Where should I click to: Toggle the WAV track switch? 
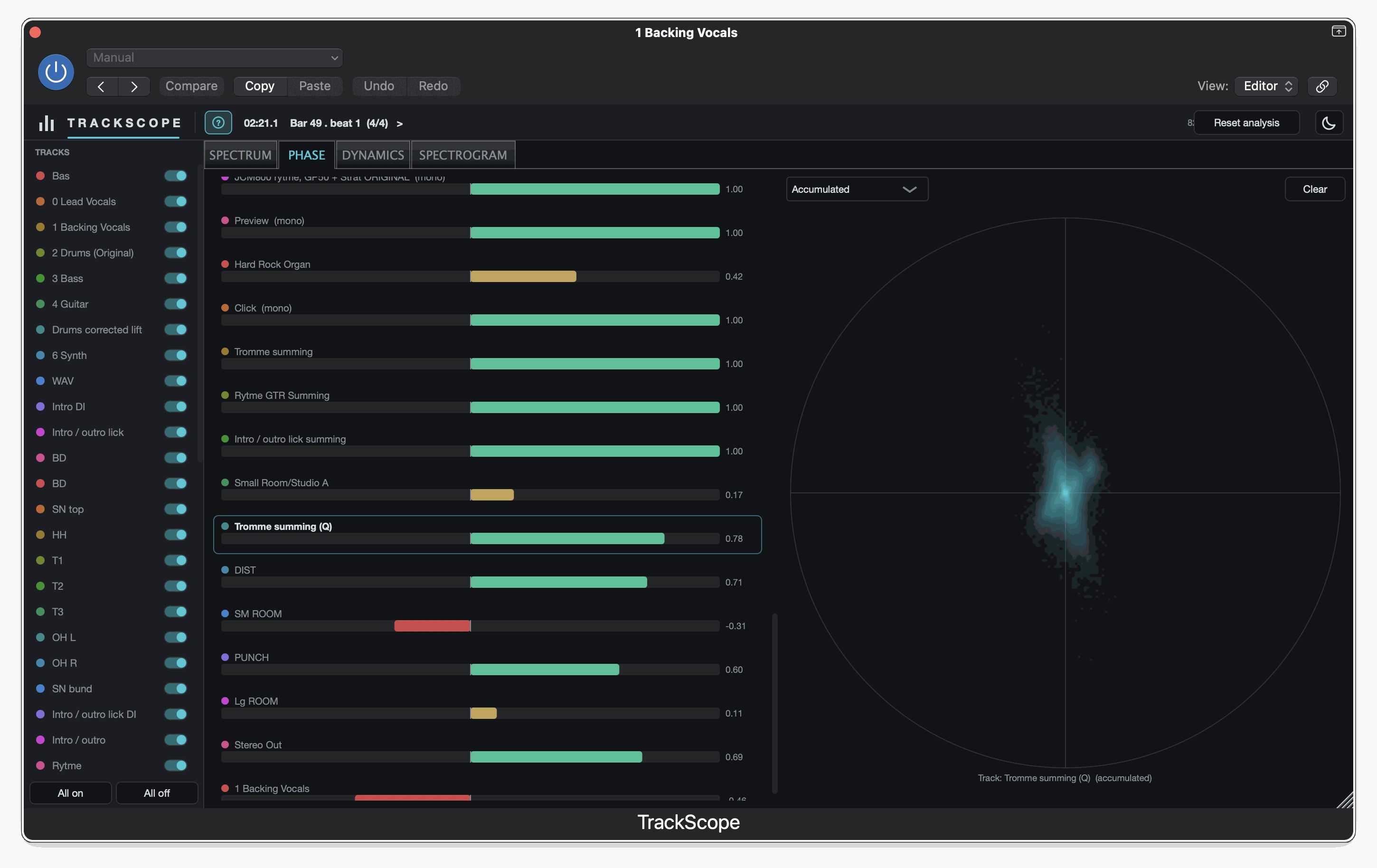pos(176,381)
